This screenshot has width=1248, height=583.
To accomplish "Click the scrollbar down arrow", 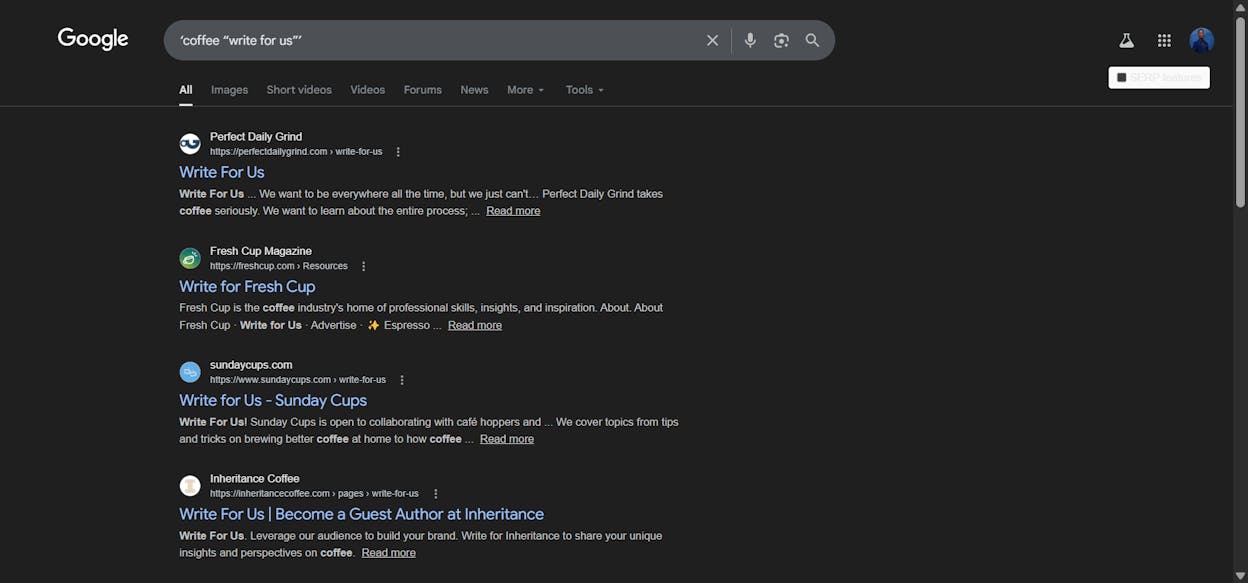I will (1240, 576).
